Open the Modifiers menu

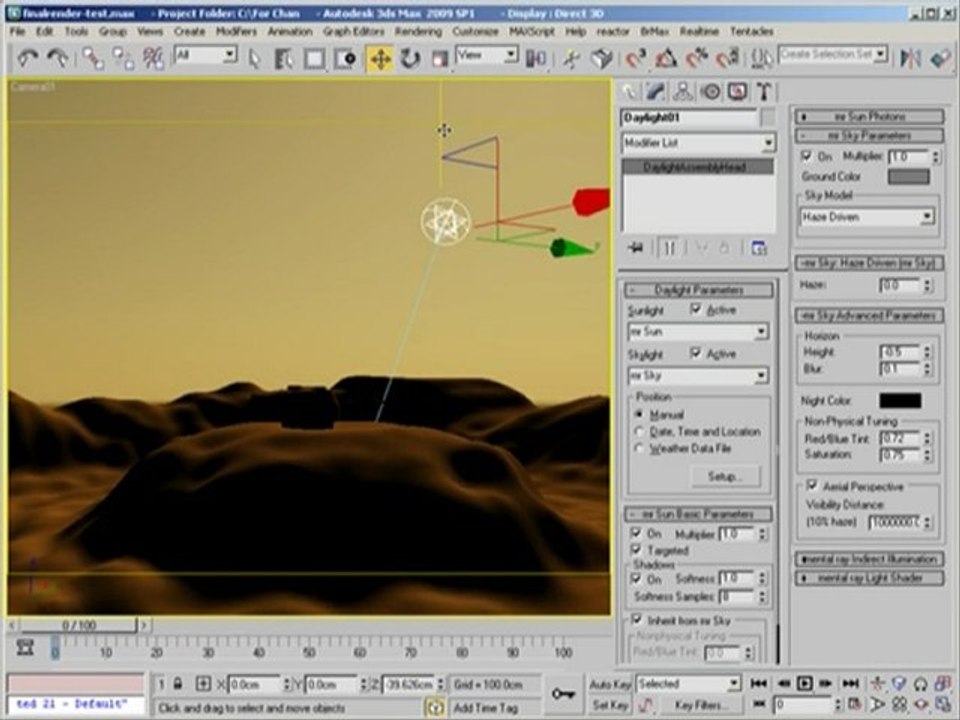[x=236, y=31]
